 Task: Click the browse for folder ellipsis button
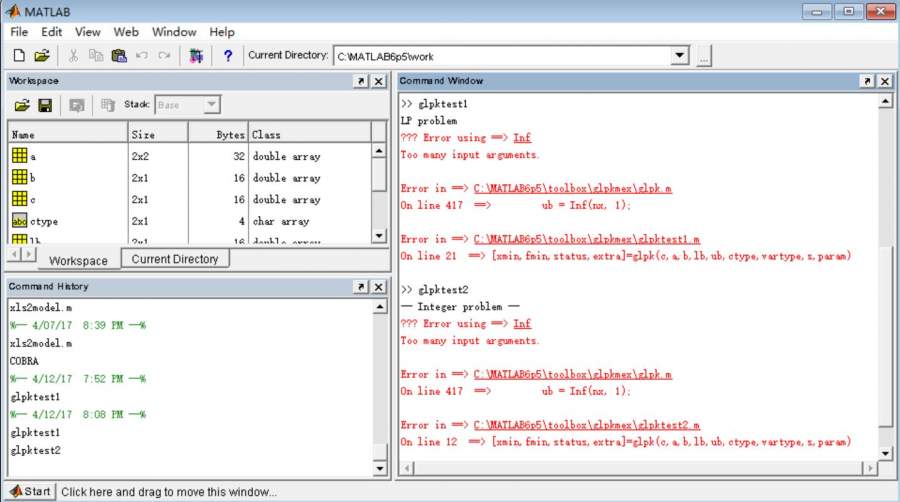704,56
